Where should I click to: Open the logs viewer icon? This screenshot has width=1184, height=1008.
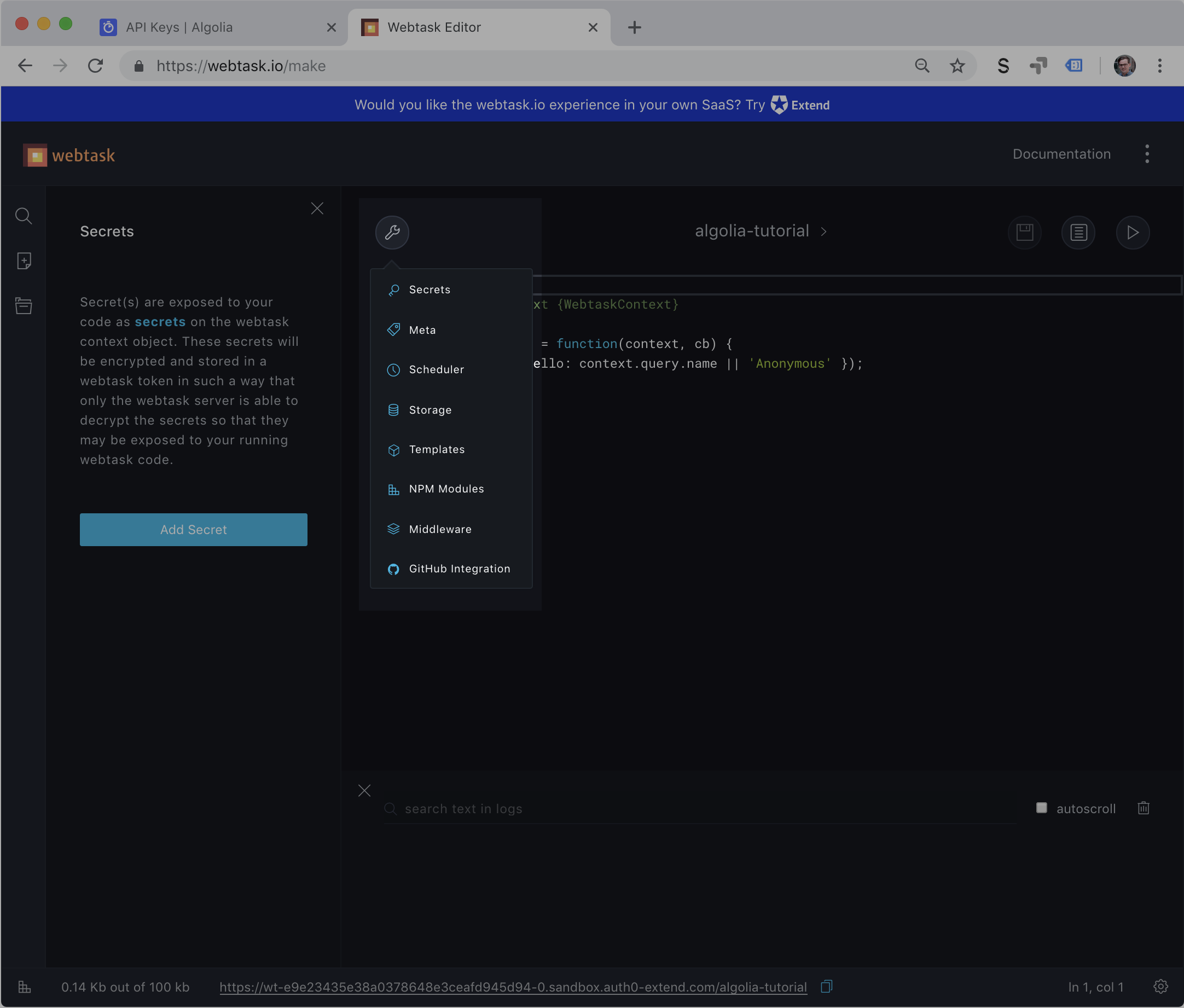pos(1078,232)
